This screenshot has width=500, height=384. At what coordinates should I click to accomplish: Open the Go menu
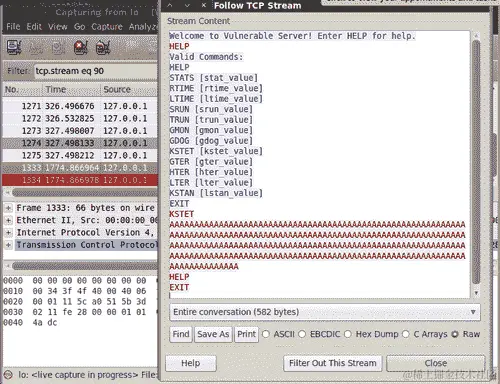point(79,27)
